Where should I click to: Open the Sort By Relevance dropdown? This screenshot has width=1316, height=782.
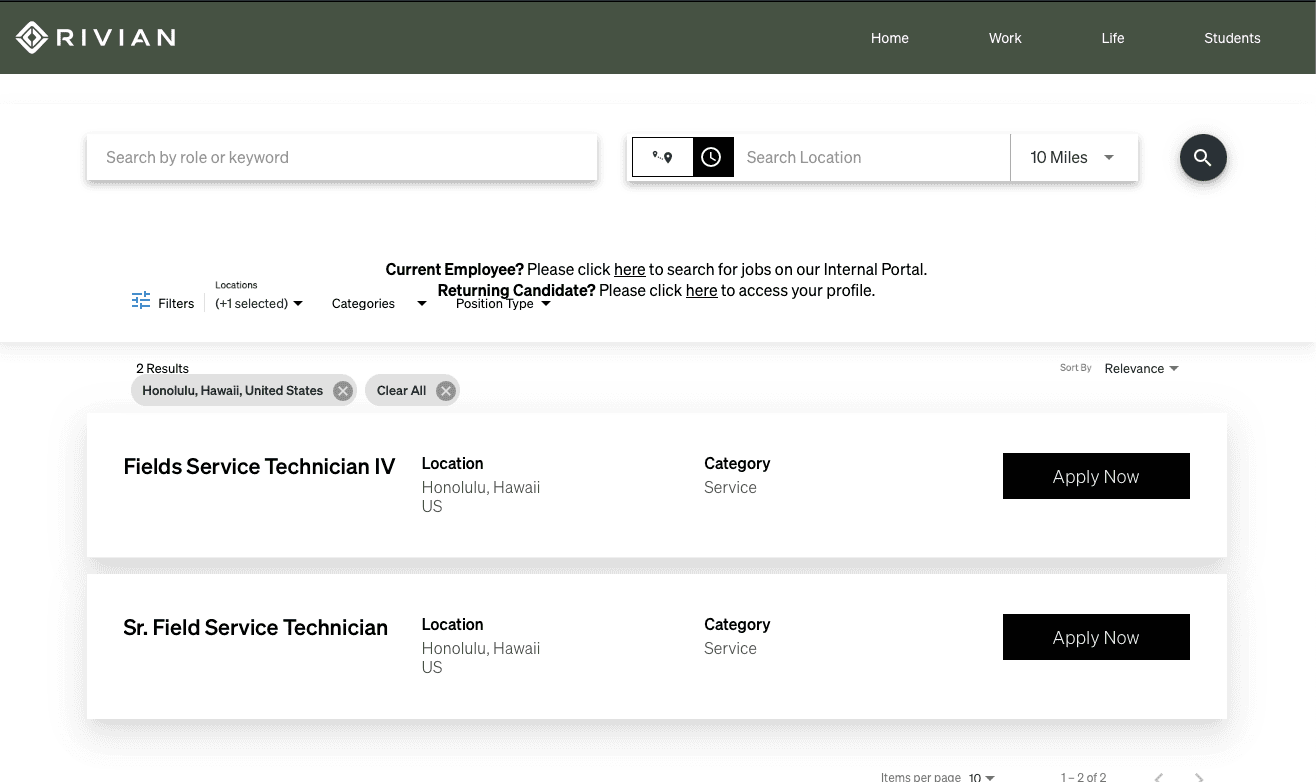click(1141, 368)
